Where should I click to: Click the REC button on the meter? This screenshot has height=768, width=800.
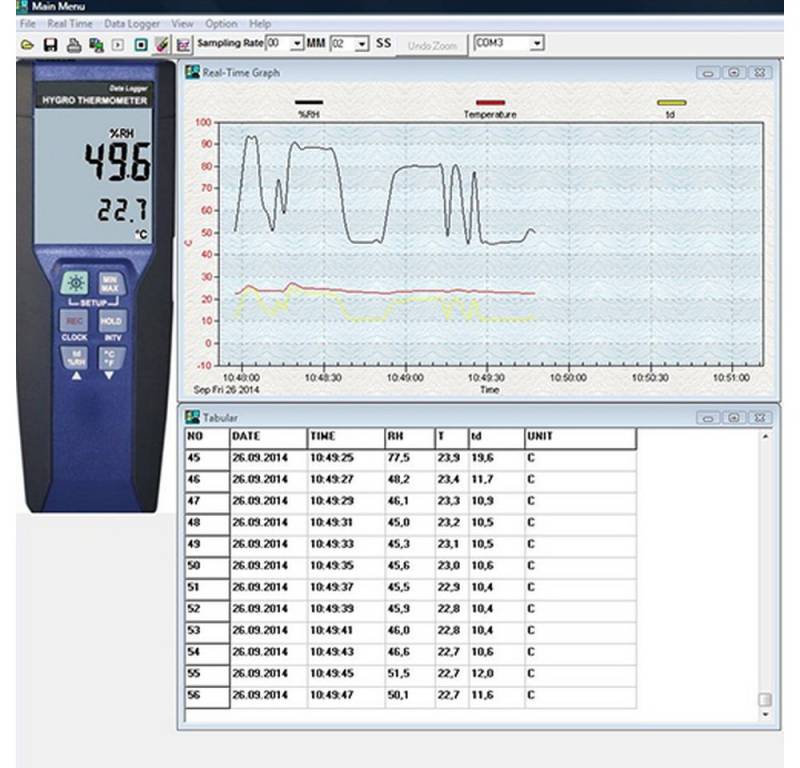(x=74, y=321)
